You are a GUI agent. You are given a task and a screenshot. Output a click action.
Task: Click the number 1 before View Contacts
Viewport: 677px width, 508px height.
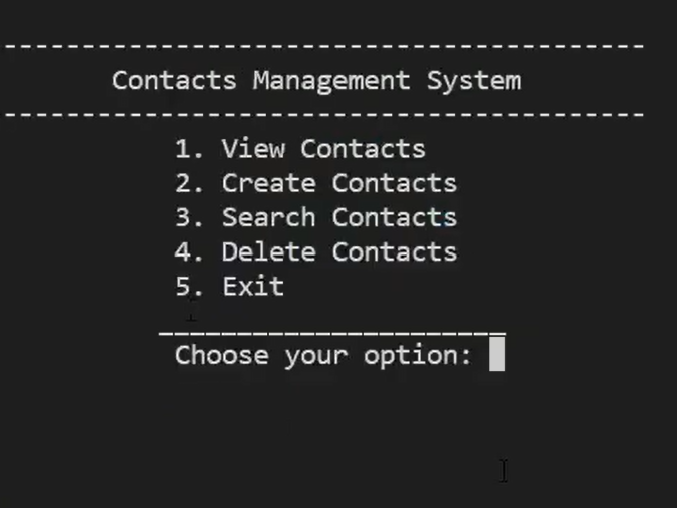coord(183,149)
